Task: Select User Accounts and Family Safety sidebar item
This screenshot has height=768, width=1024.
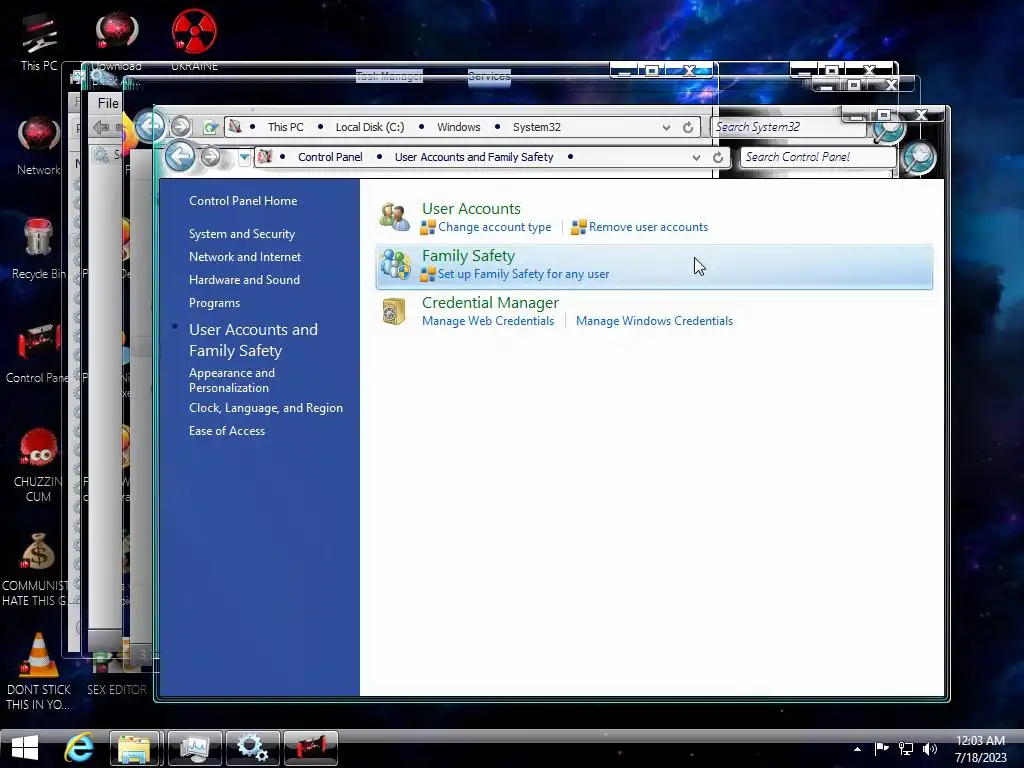Action: (x=253, y=340)
